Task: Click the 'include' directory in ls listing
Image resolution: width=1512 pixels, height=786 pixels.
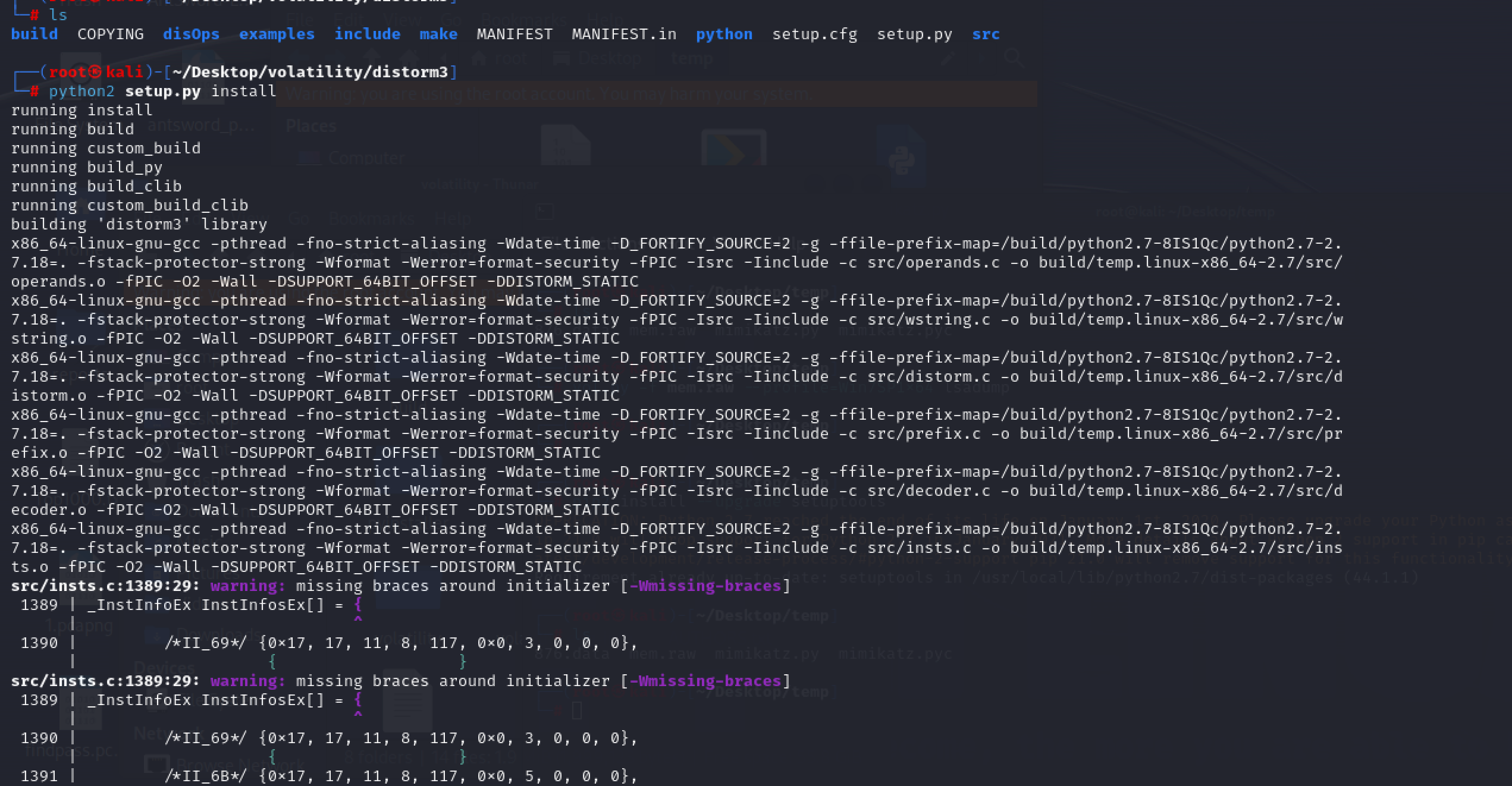Action: point(367,34)
